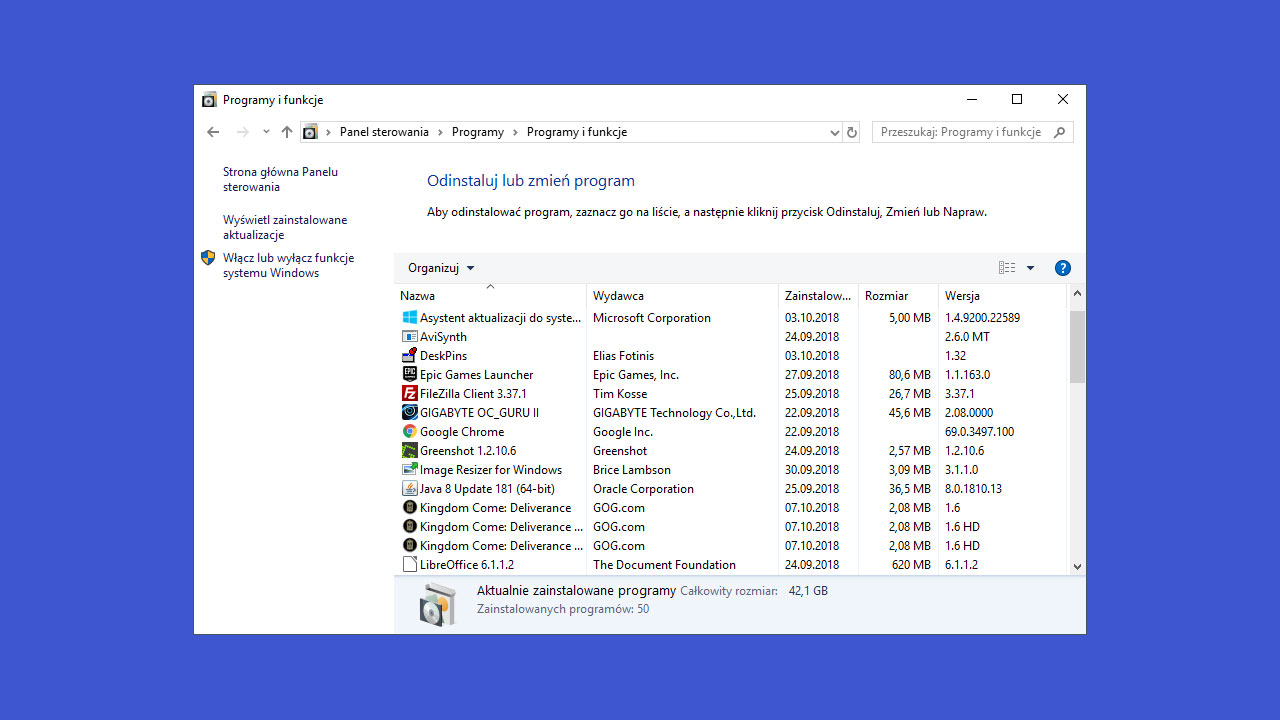
Task: Select the Epic Games, Inc. publisher cell
Action: click(x=636, y=375)
